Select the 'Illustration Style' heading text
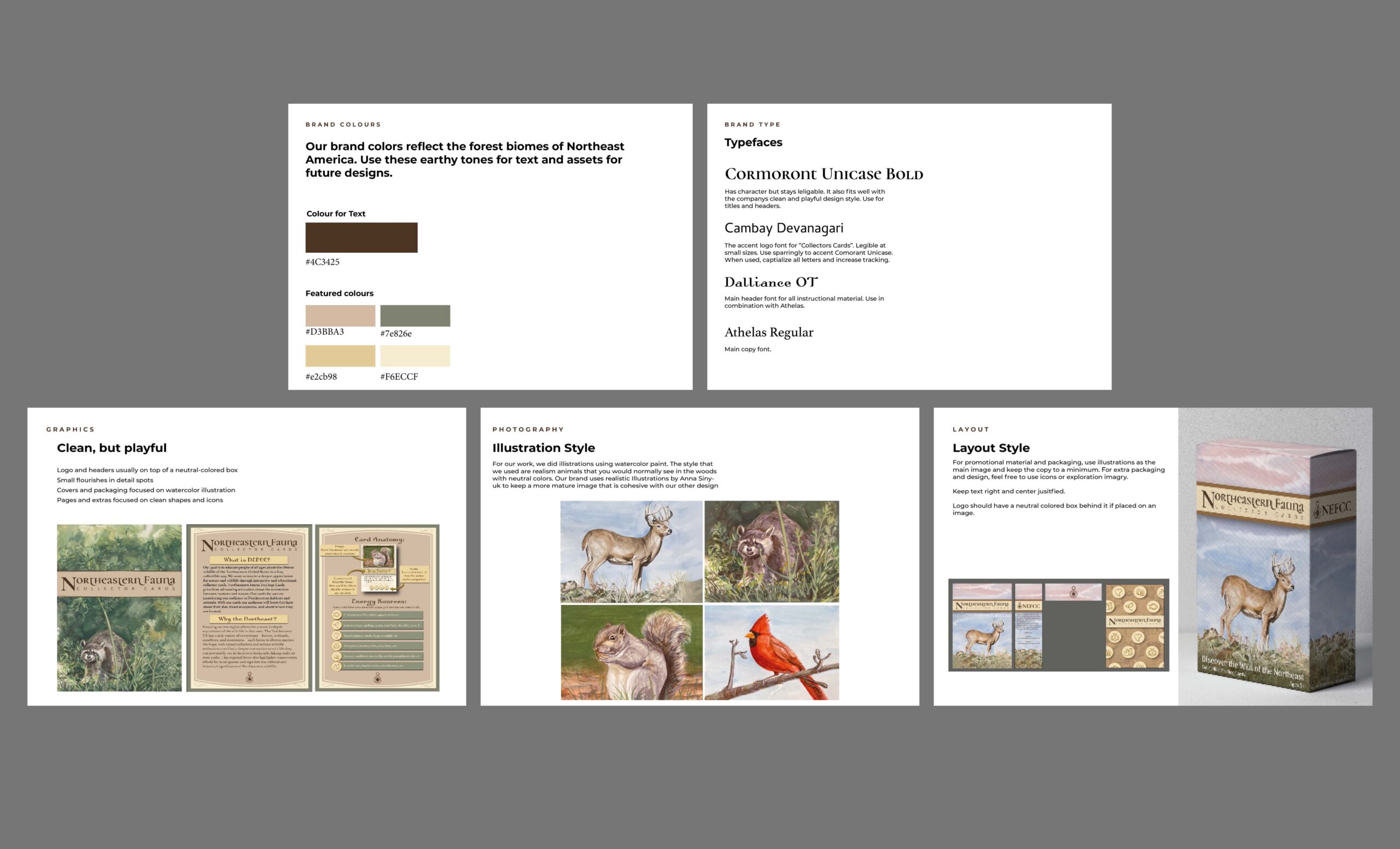This screenshot has width=1400, height=849. pyautogui.click(x=543, y=448)
